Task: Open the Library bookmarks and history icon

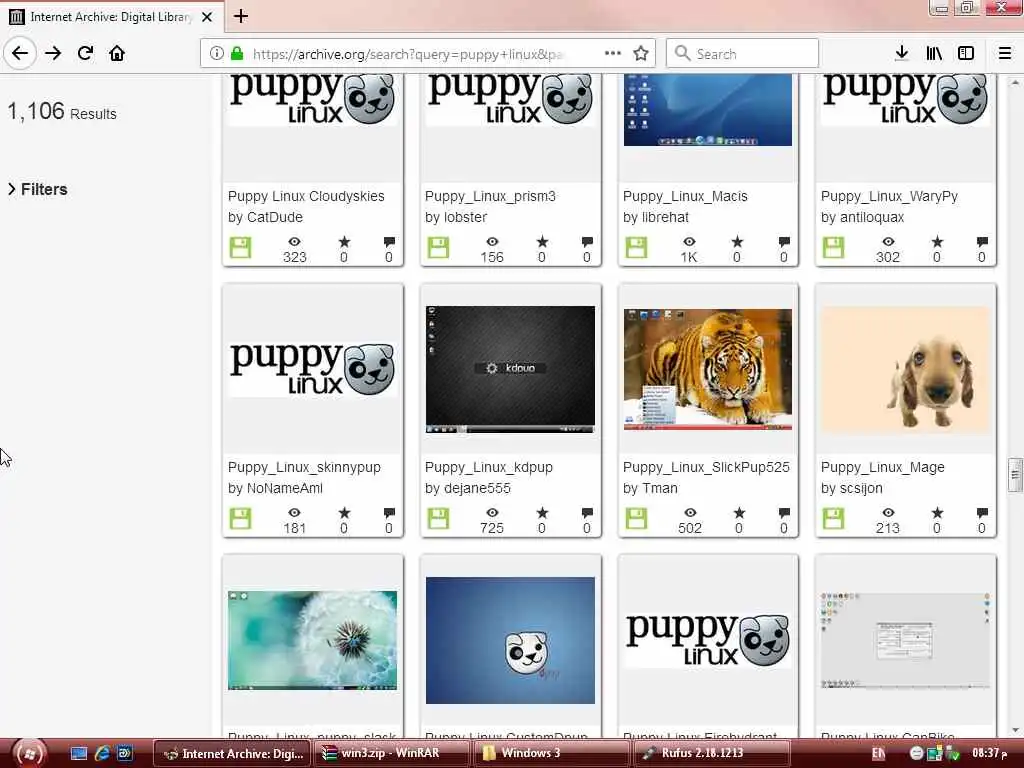Action: tap(934, 54)
